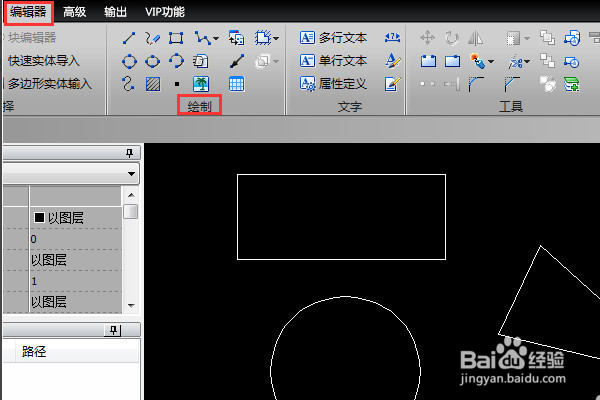
Task: Click the insert block window icon
Action: pos(236,38)
